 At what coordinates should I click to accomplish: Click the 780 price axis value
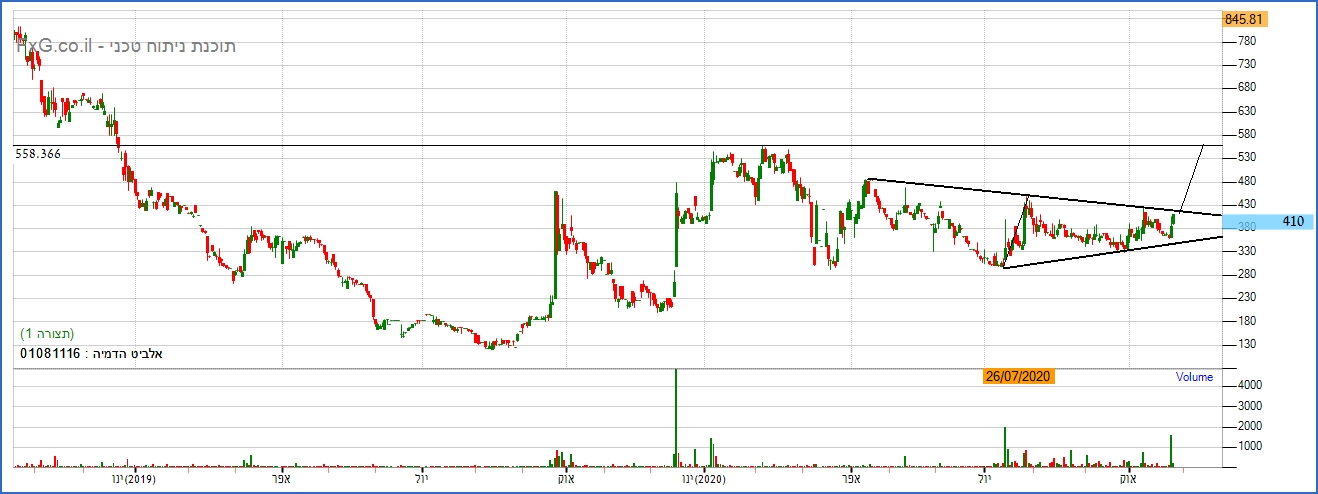pos(1246,41)
